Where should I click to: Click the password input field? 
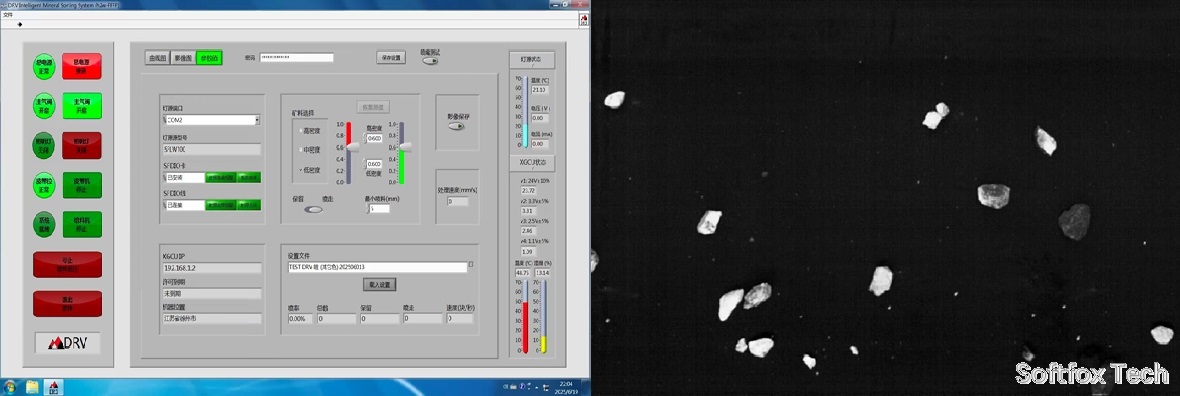coord(297,57)
